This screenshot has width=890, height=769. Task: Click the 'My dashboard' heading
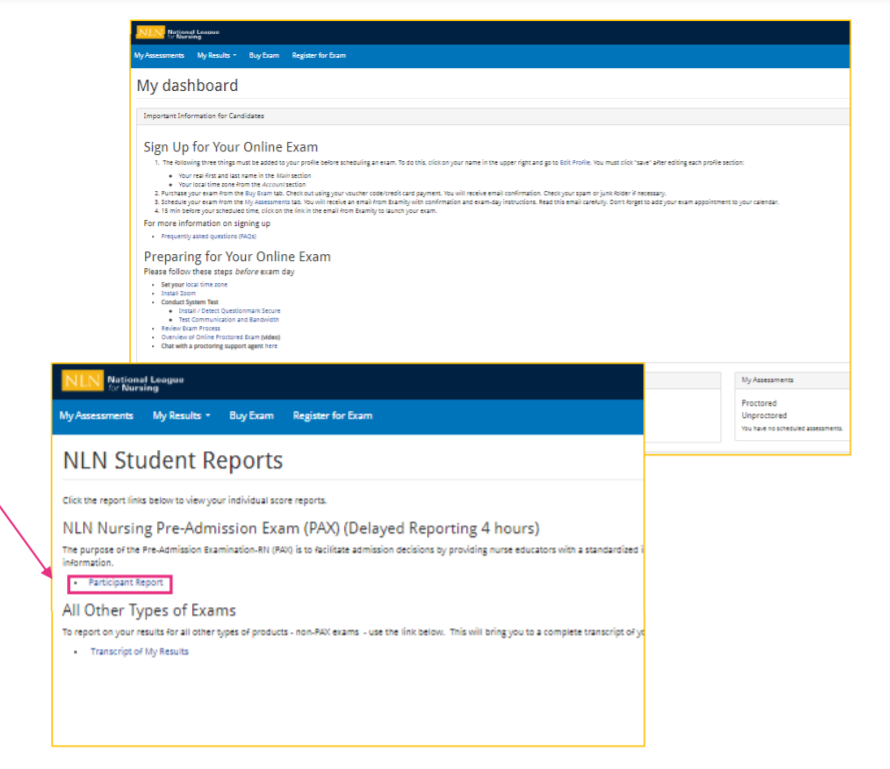[187, 86]
